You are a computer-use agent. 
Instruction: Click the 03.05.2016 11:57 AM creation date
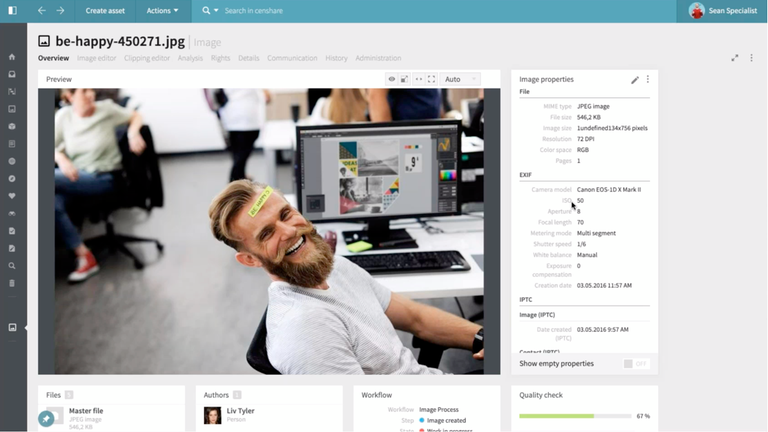[604, 285]
